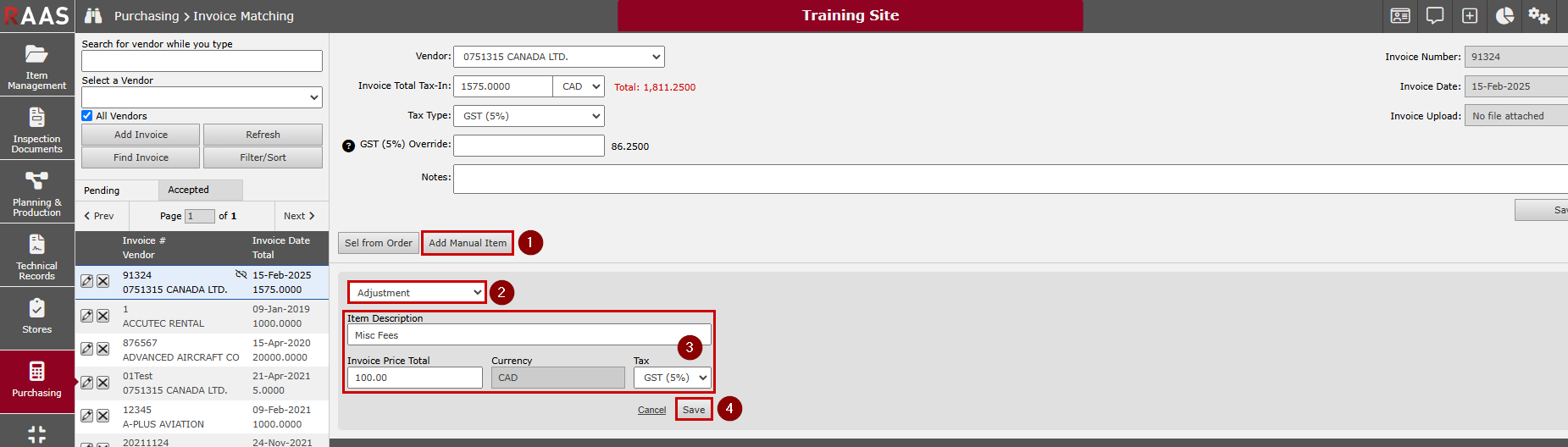Open Item Management in the sidebar
This screenshot has width=1568, height=447.
pyautogui.click(x=36, y=65)
